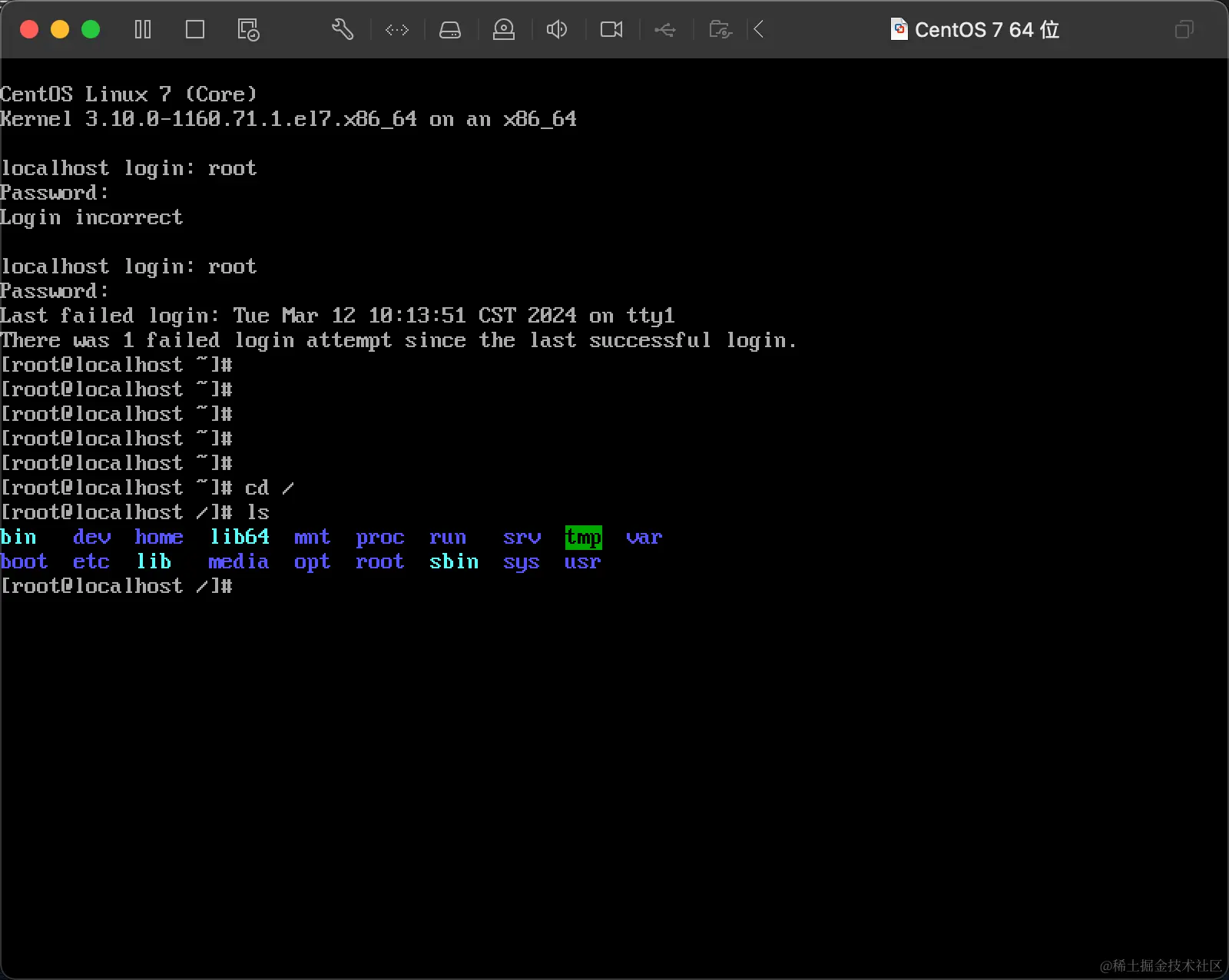Click the "usr" directory name
The height and width of the screenshot is (980, 1229).
point(582,561)
